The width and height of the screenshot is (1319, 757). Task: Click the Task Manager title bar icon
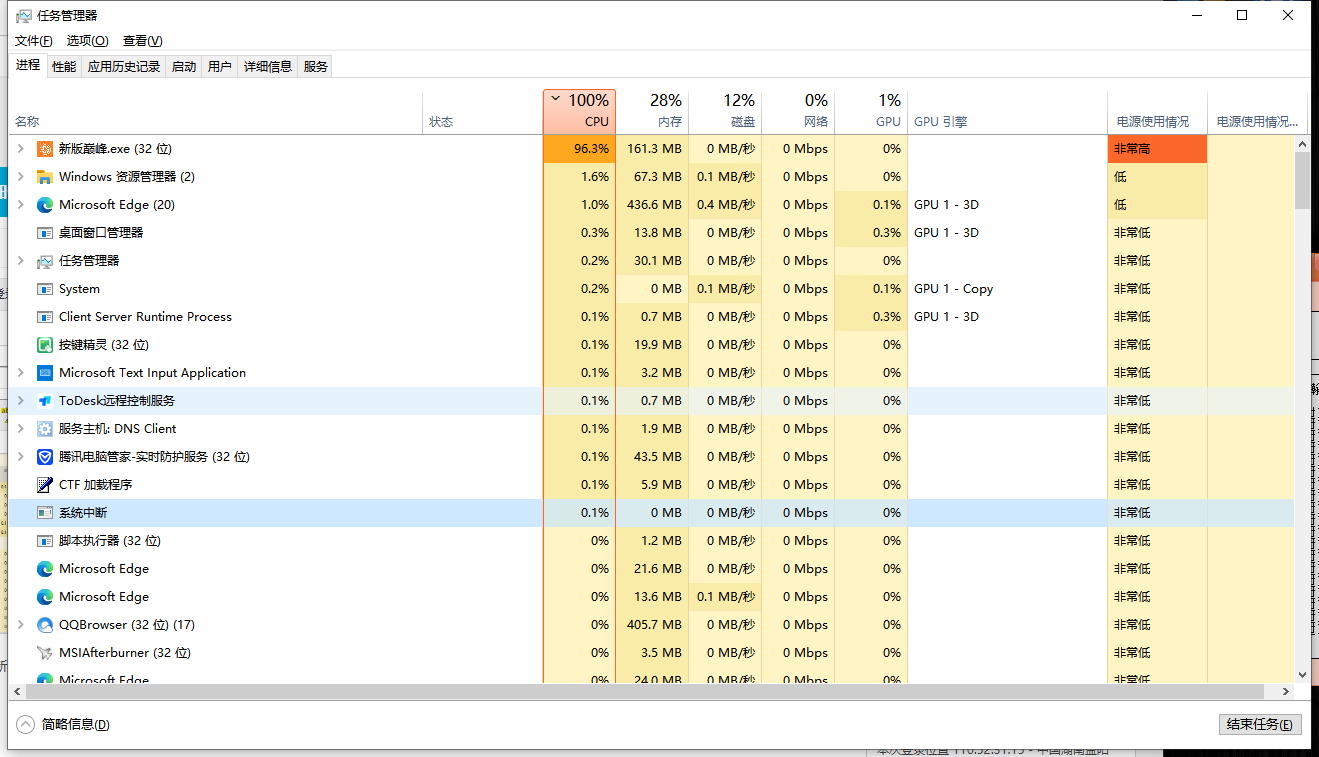(x=23, y=16)
